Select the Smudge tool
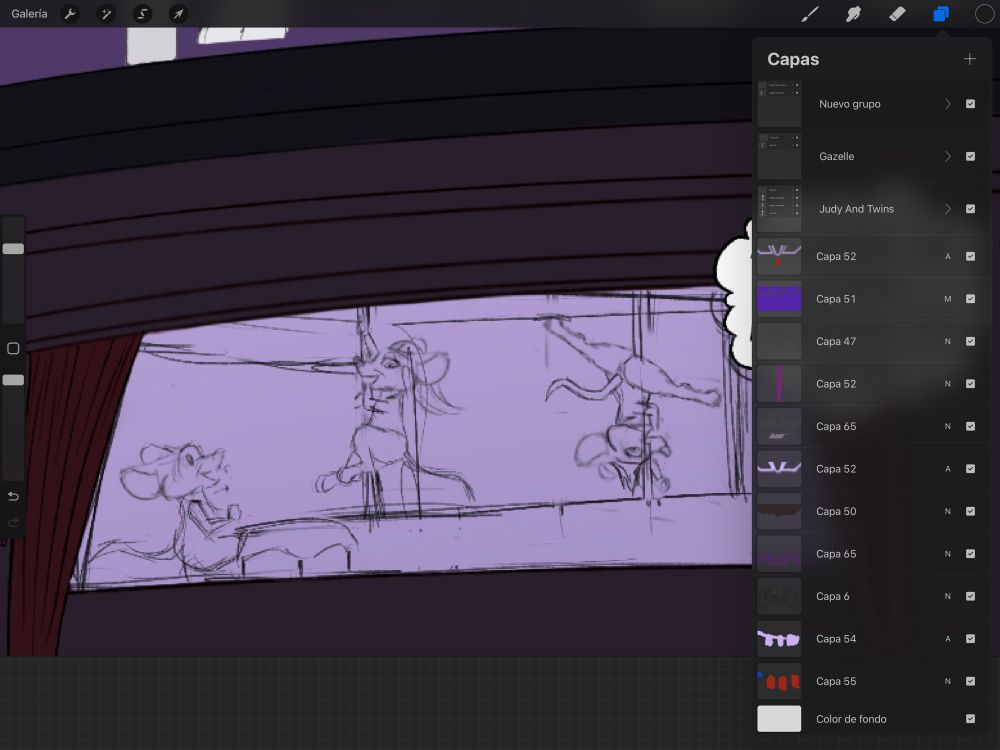Screen dimensions: 1000x750 point(853,14)
